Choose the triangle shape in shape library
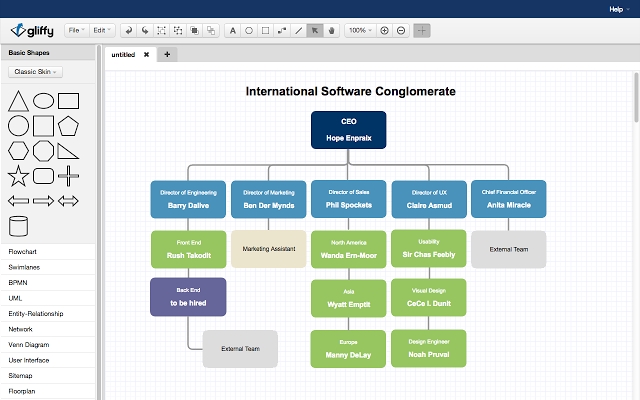The height and width of the screenshot is (400, 640). 18,101
